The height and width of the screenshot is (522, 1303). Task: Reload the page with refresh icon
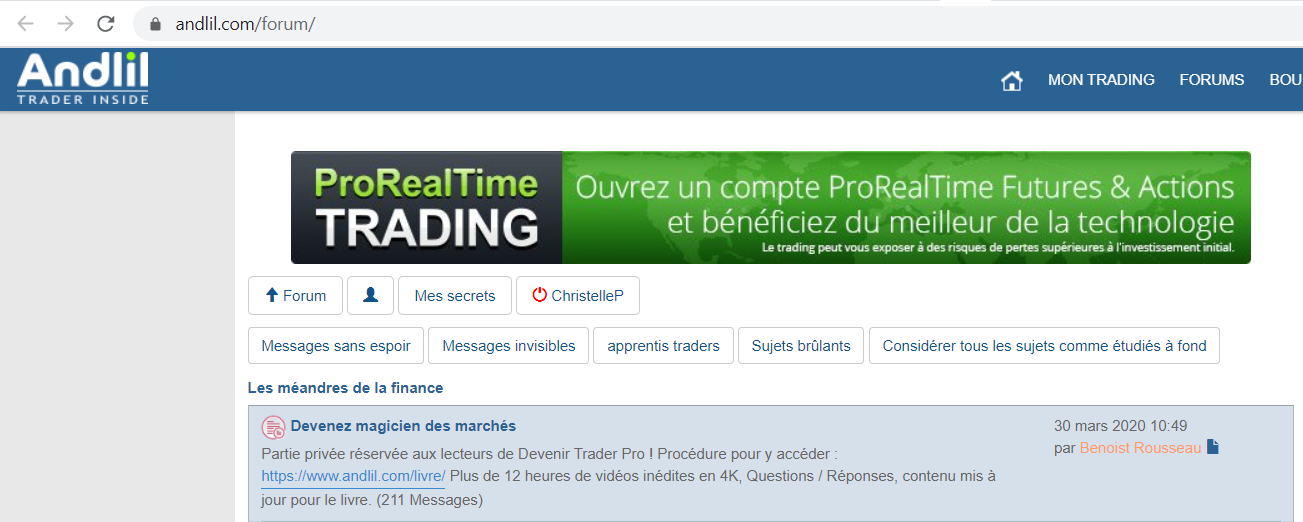105,23
